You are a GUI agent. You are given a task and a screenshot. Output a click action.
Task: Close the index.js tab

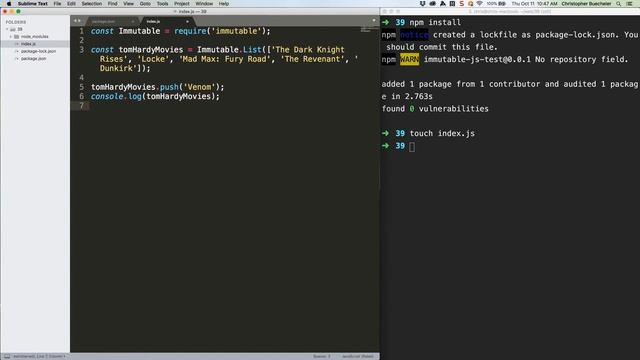[187, 21]
